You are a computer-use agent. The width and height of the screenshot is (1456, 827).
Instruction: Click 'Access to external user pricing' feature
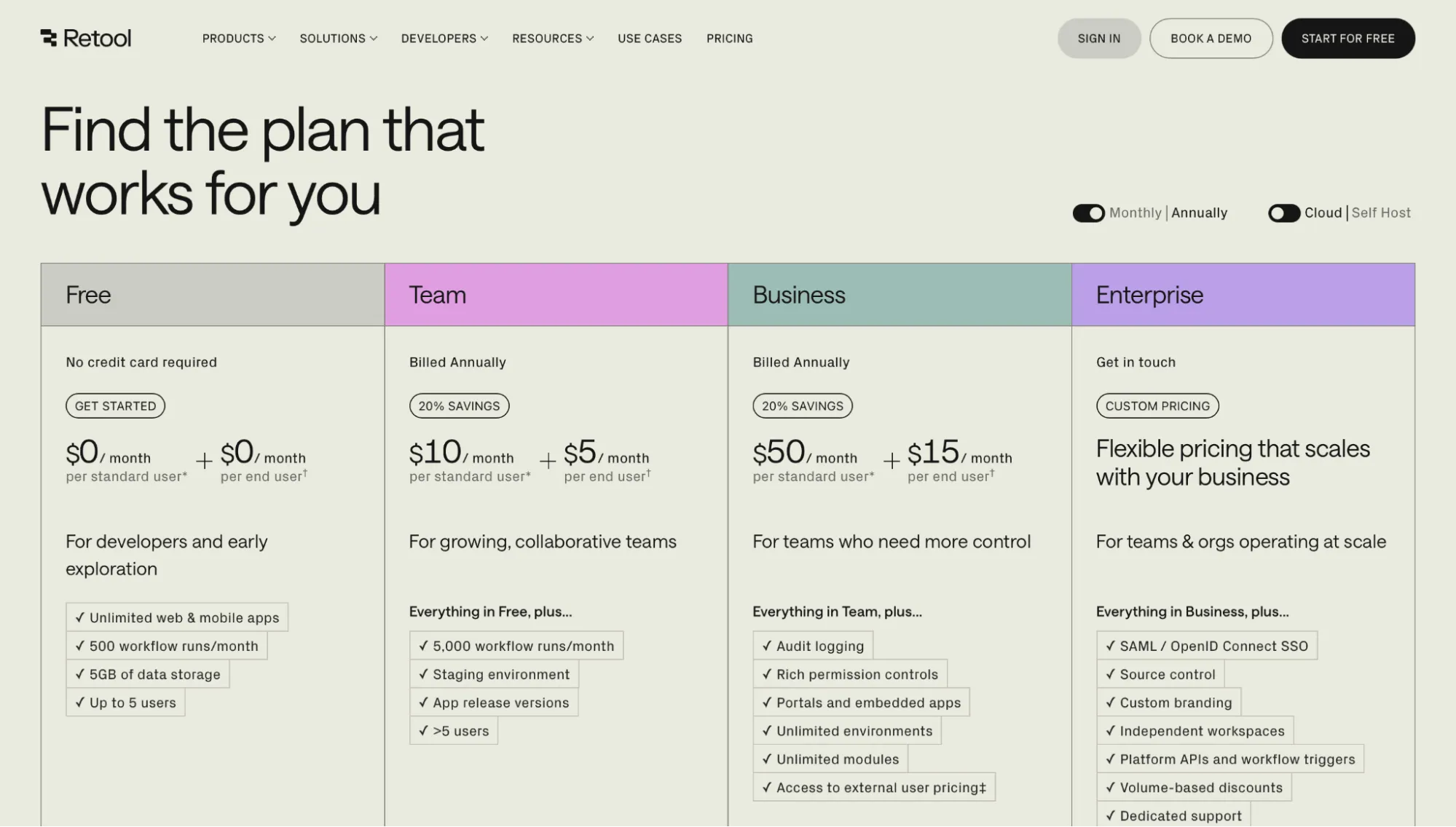874,788
